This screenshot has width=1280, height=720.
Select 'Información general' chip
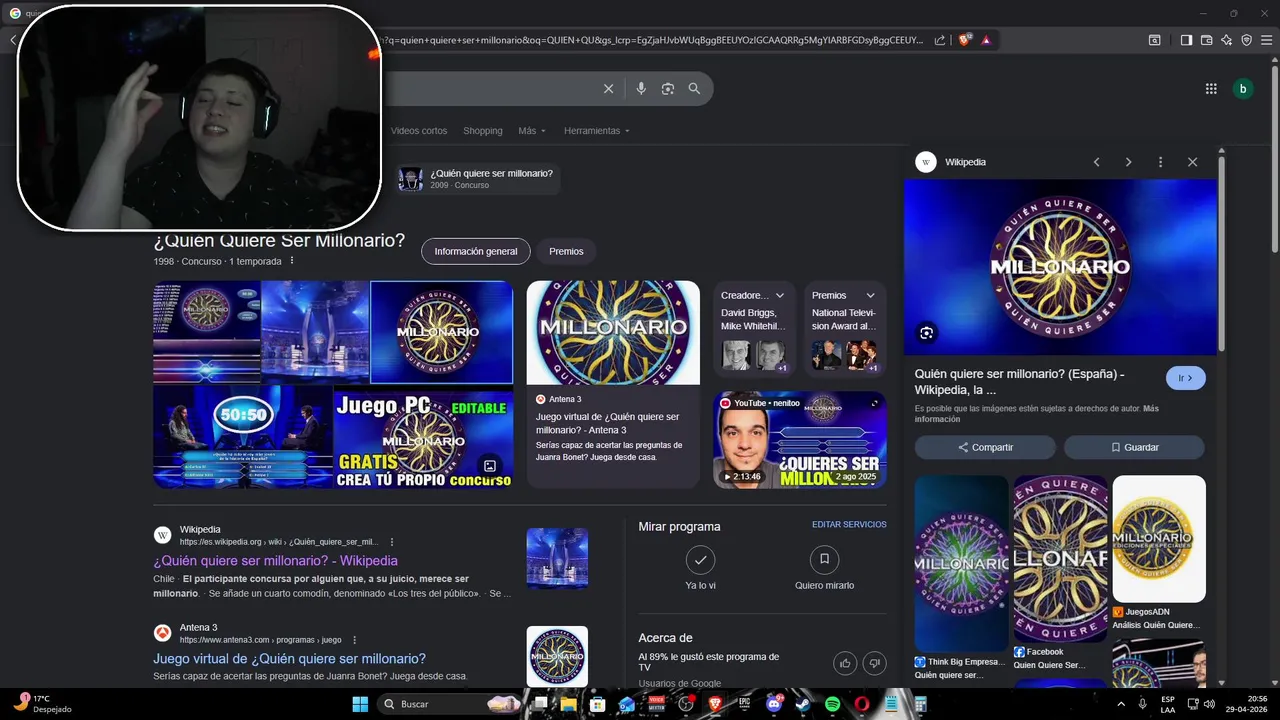(x=476, y=251)
